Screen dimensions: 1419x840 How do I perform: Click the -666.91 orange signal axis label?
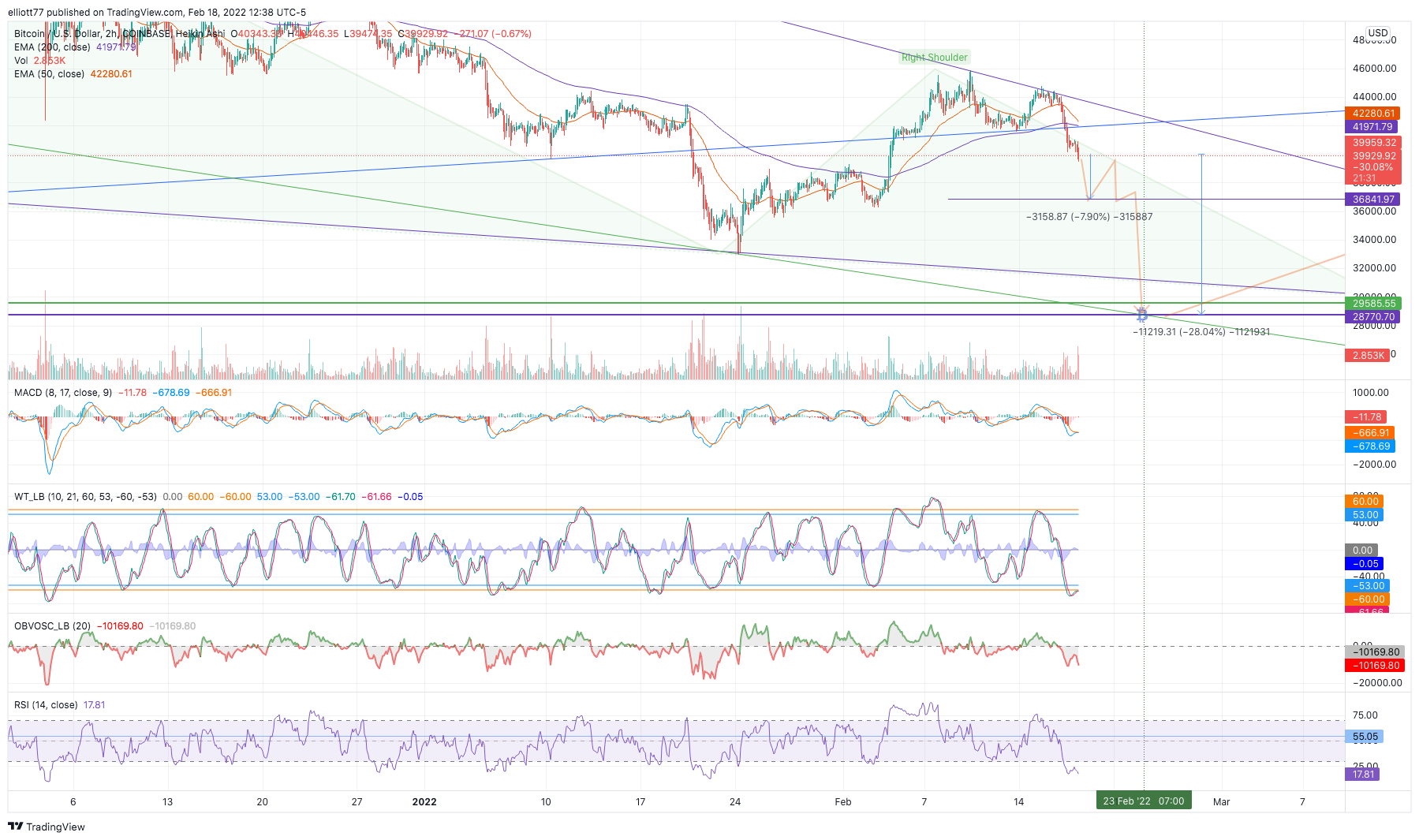pyautogui.click(x=1369, y=433)
